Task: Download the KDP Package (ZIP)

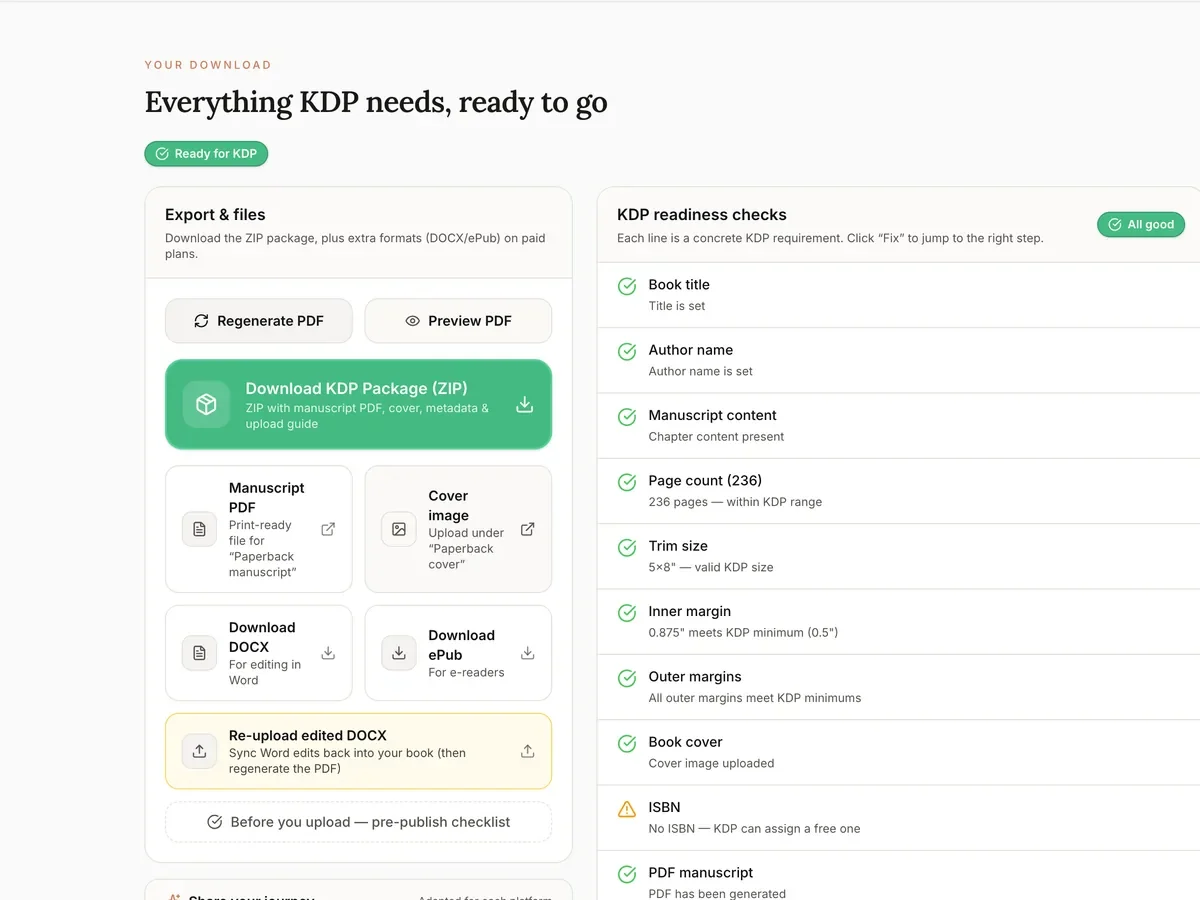Action: pos(358,404)
